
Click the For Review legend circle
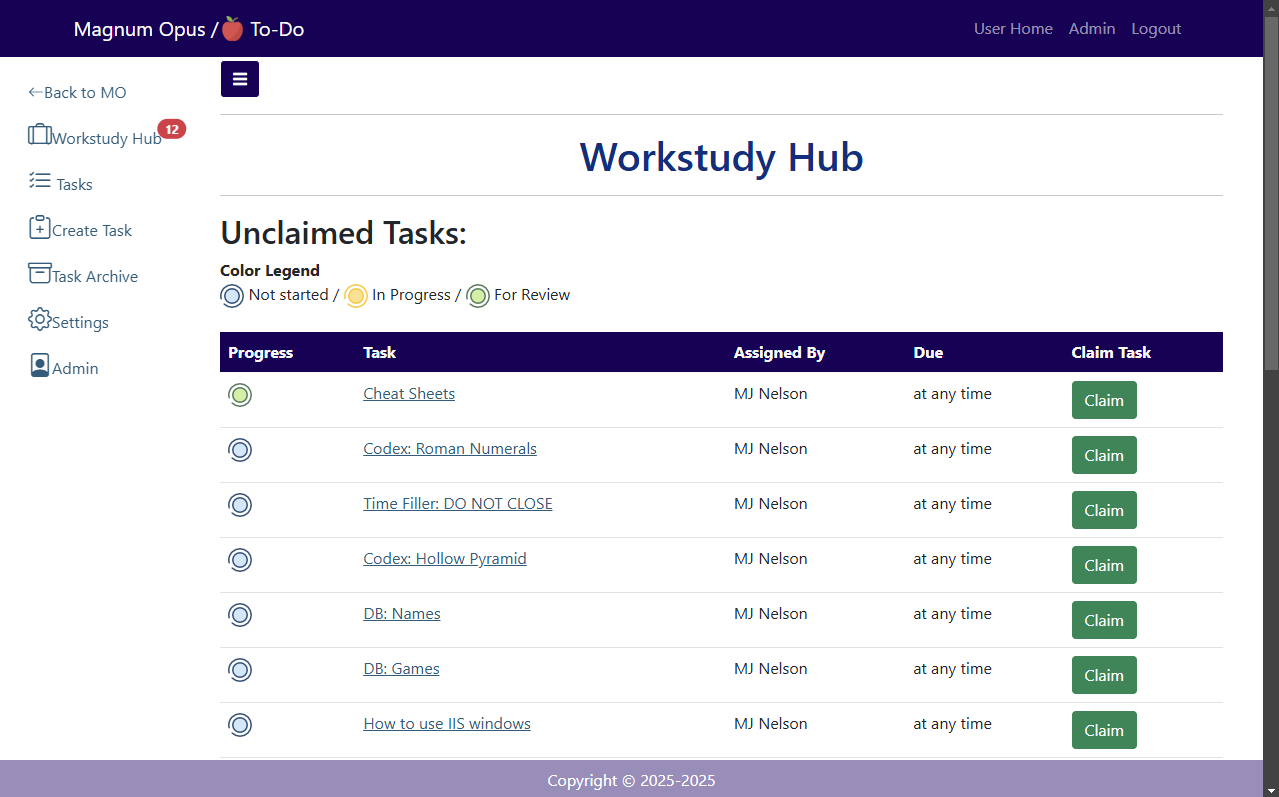pos(478,296)
